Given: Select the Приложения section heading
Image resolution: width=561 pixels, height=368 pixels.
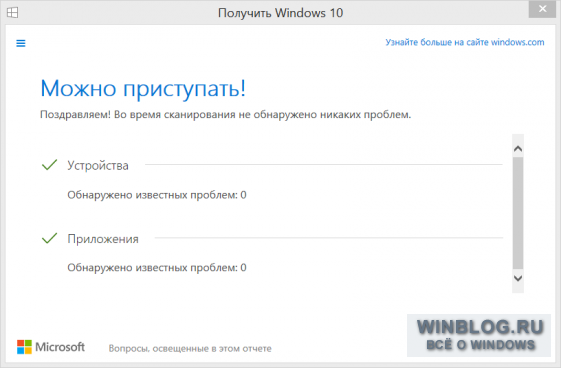Looking at the screenshot, I should point(103,239).
